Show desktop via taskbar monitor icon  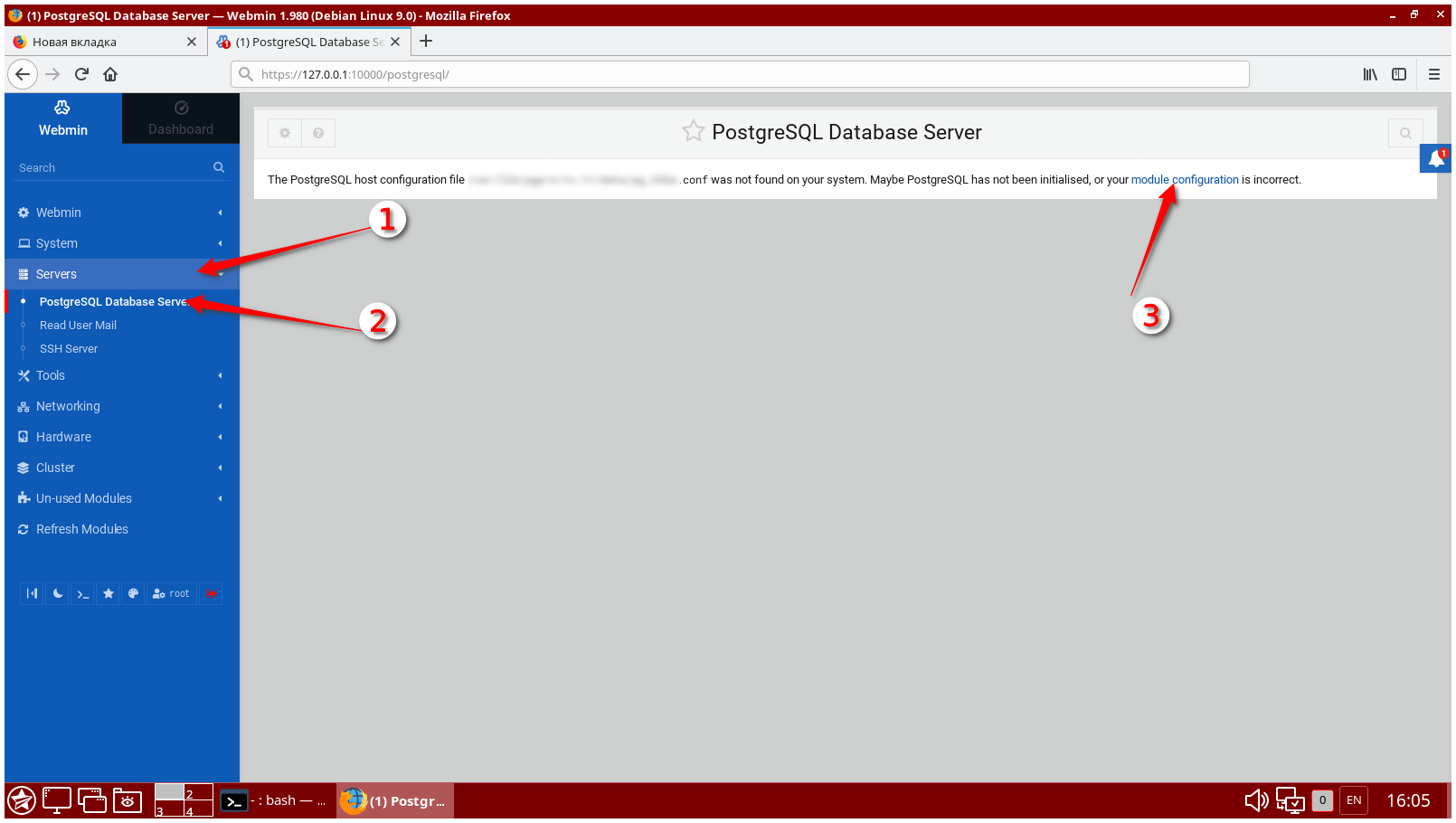coord(56,800)
